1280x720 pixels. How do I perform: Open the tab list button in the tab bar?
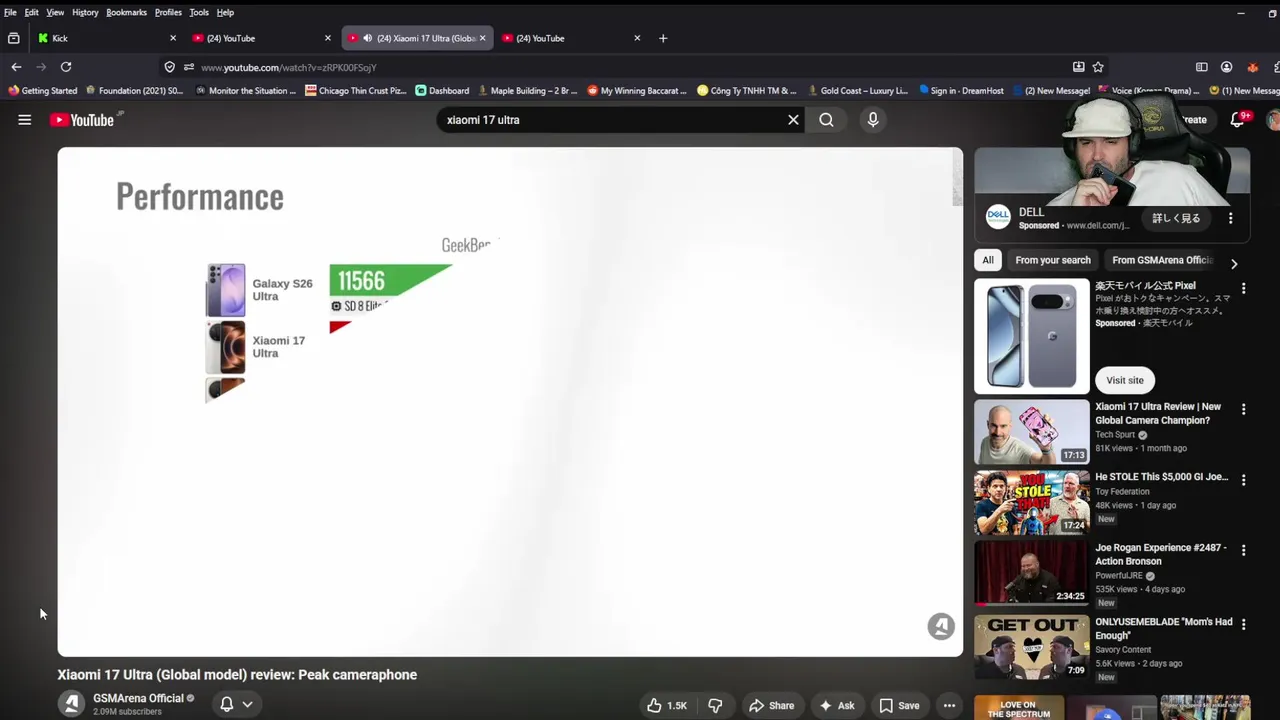point(13,38)
